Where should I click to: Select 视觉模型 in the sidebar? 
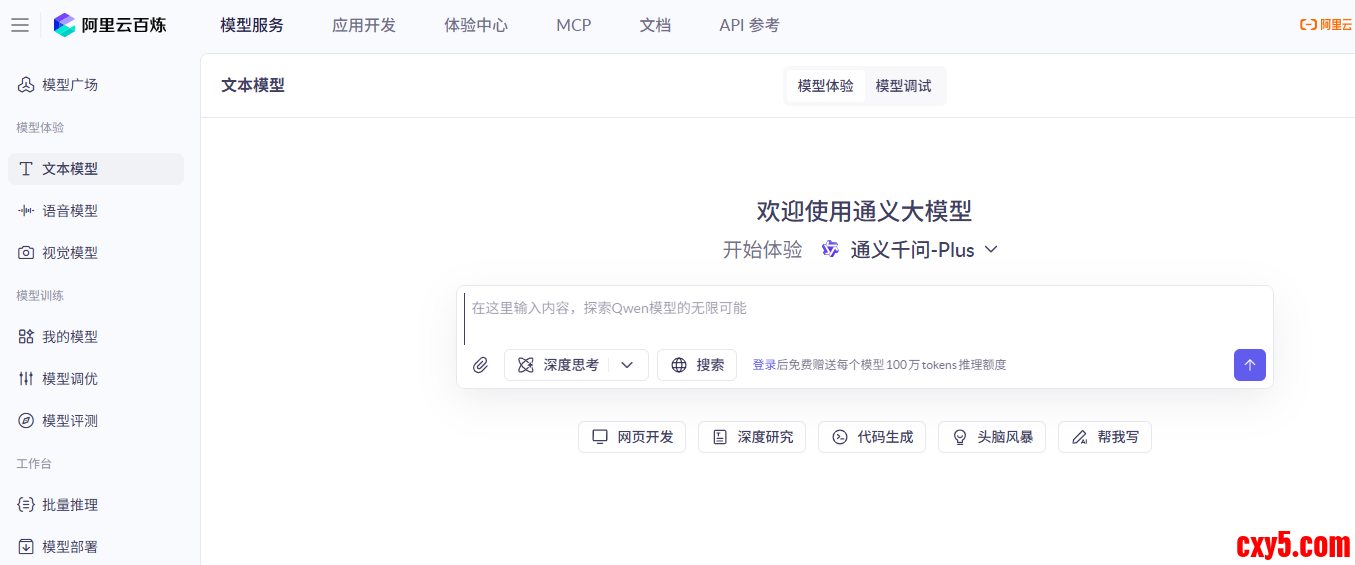96,253
